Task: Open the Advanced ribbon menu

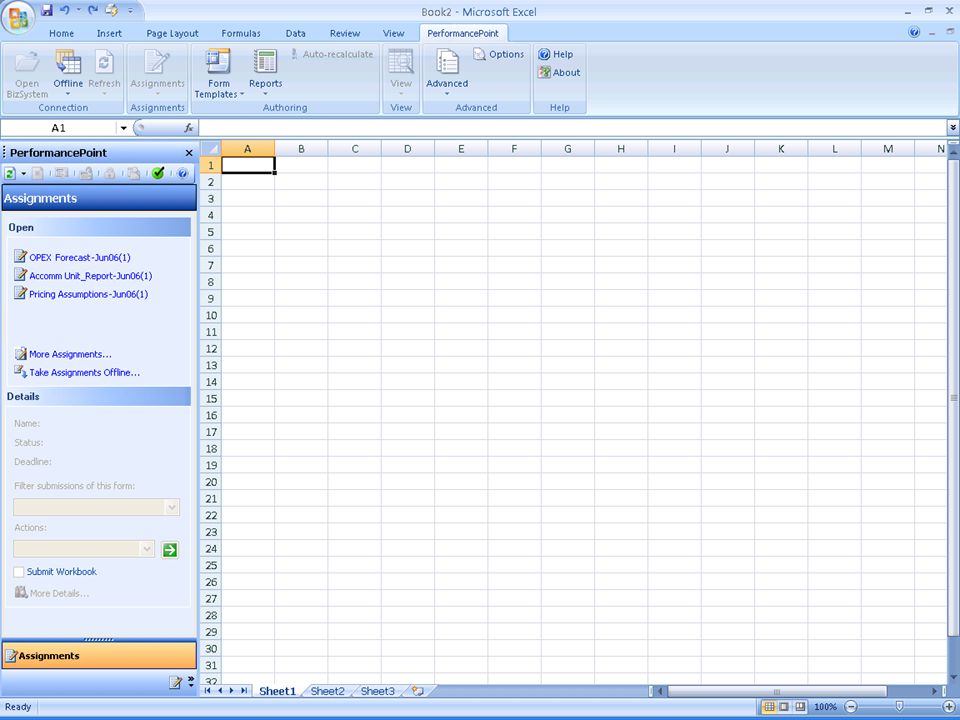Action: (447, 73)
